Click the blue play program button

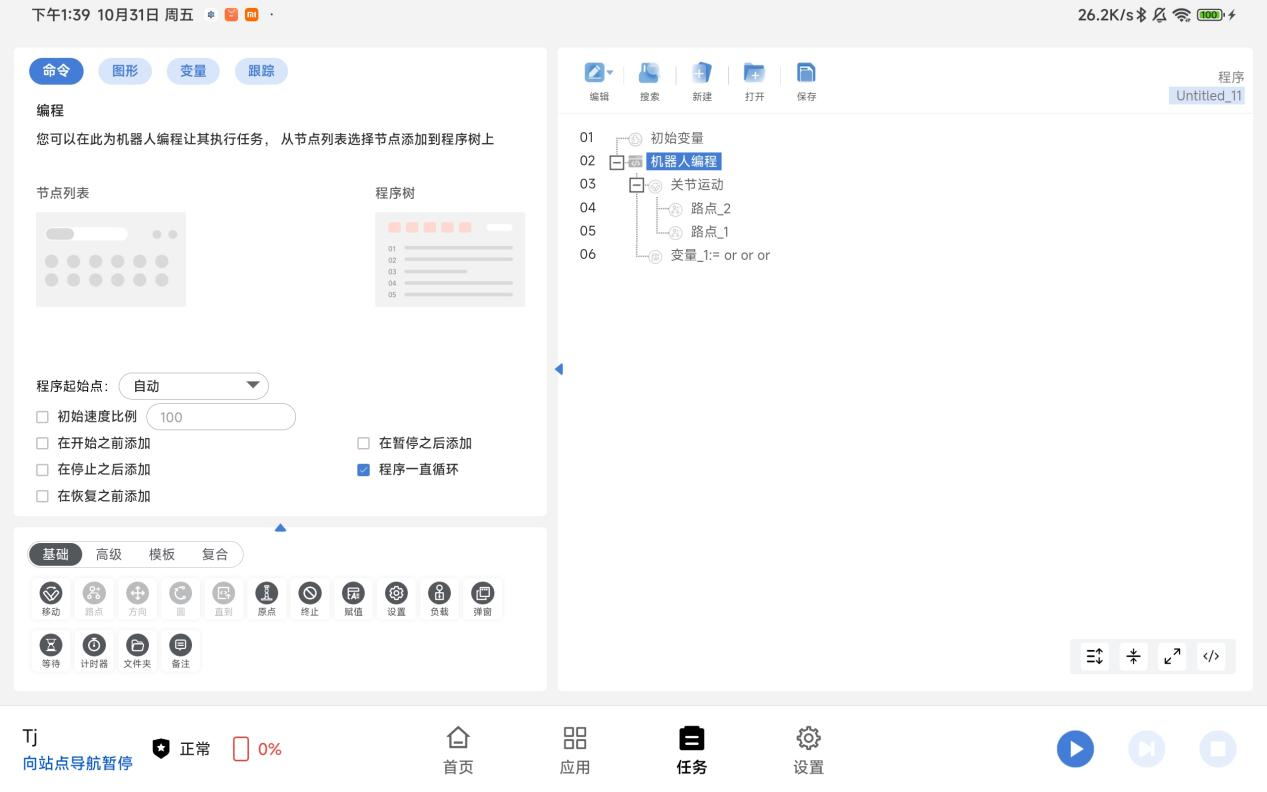click(x=1075, y=749)
